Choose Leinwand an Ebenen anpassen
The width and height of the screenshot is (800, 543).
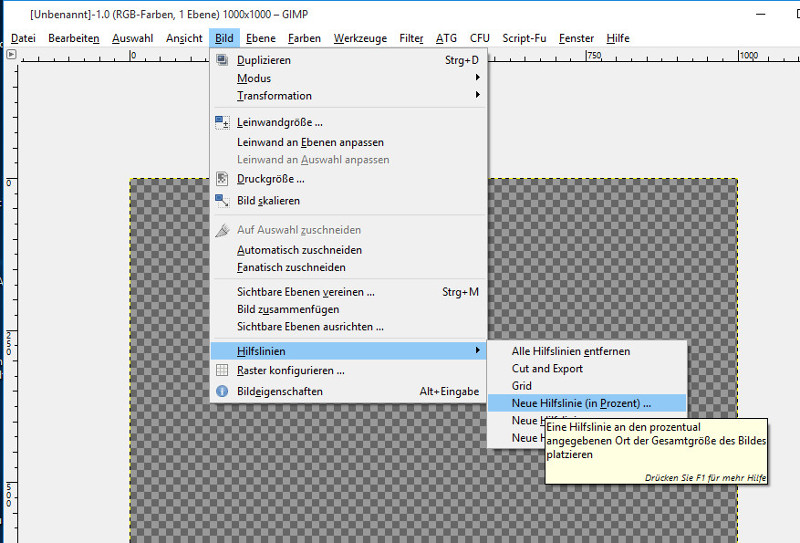click(348, 142)
